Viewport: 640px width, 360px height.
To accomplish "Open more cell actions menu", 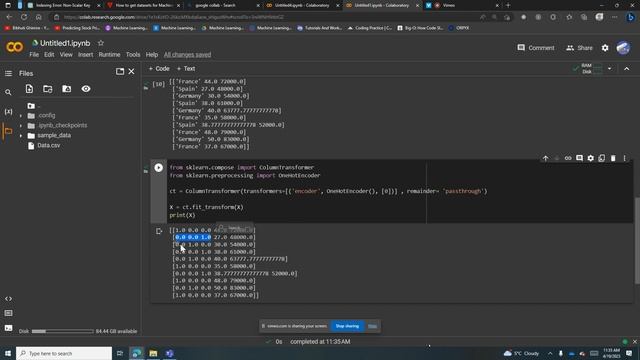I will click(x=624, y=158).
